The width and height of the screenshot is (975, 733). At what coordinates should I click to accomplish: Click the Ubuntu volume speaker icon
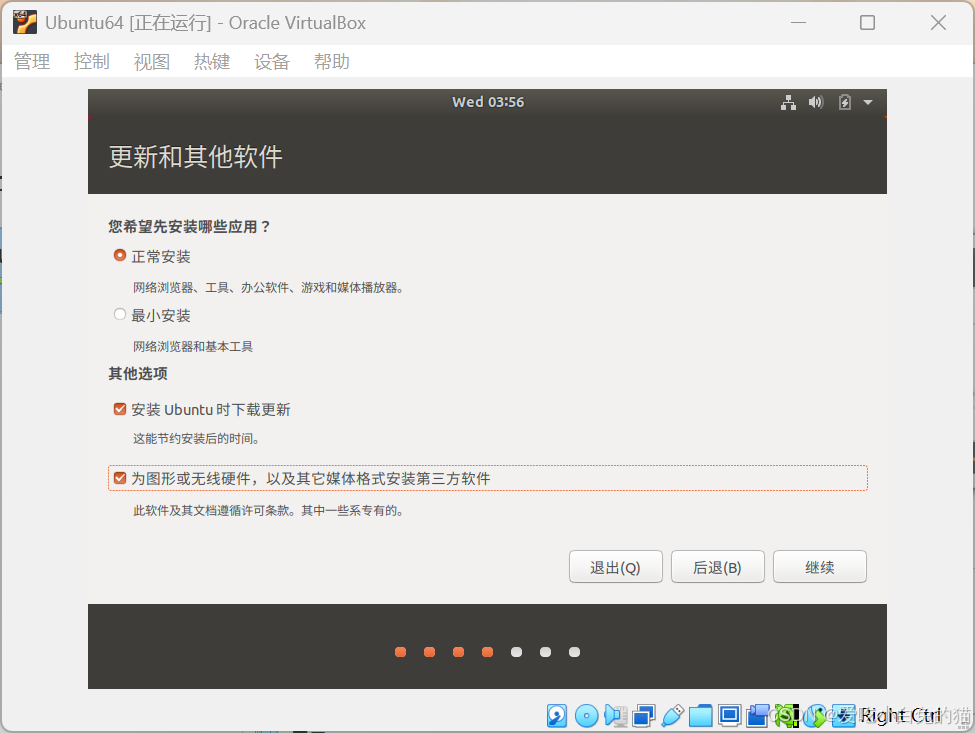[x=816, y=103]
